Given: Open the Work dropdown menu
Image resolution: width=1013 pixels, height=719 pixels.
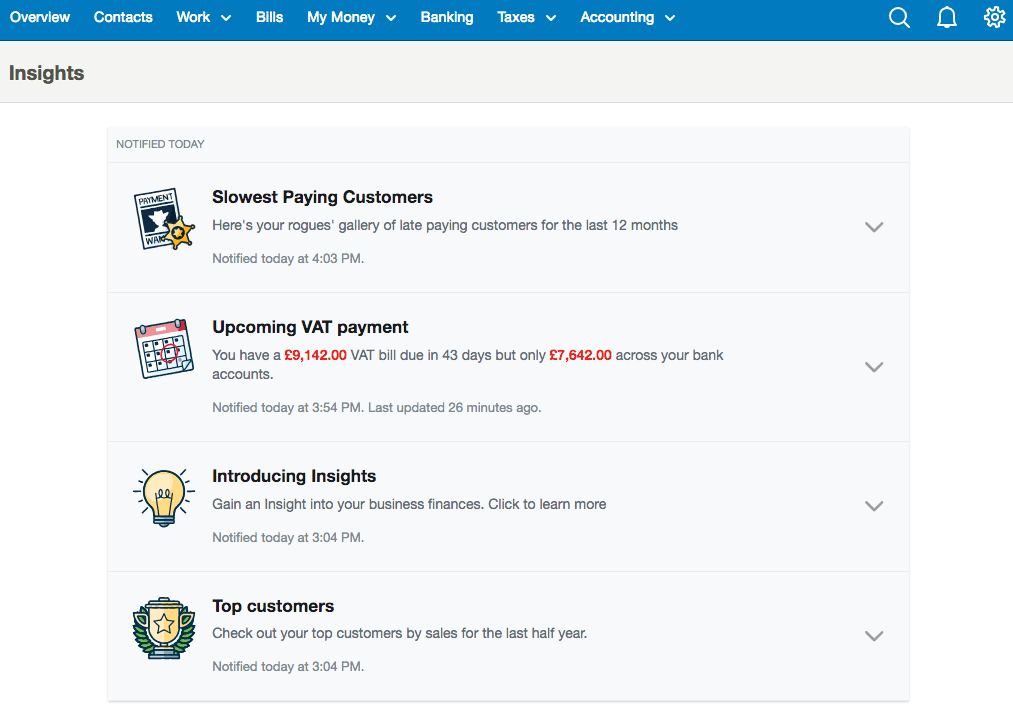Looking at the screenshot, I should point(204,17).
